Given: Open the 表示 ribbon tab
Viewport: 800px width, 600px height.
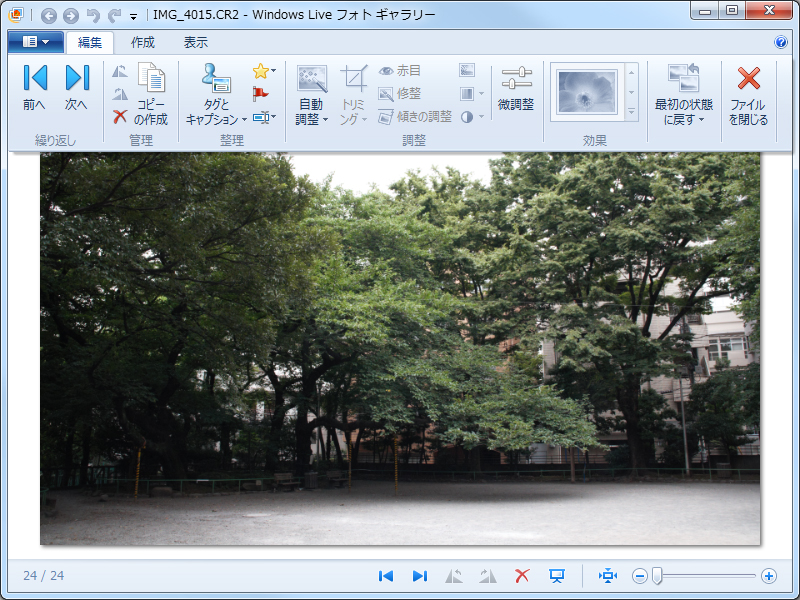Looking at the screenshot, I should pyautogui.click(x=193, y=42).
